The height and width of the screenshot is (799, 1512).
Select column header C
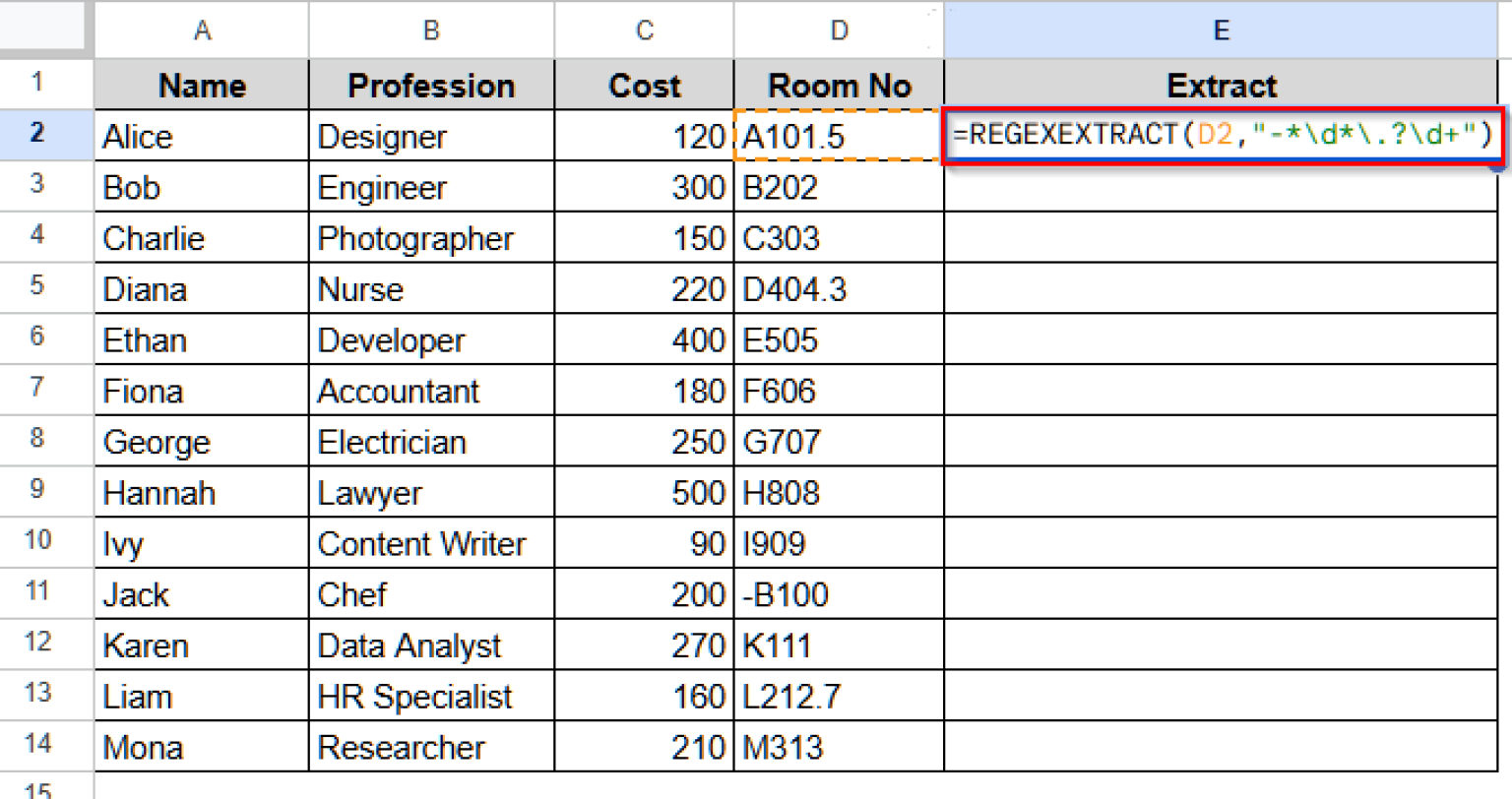click(x=644, y=30)
